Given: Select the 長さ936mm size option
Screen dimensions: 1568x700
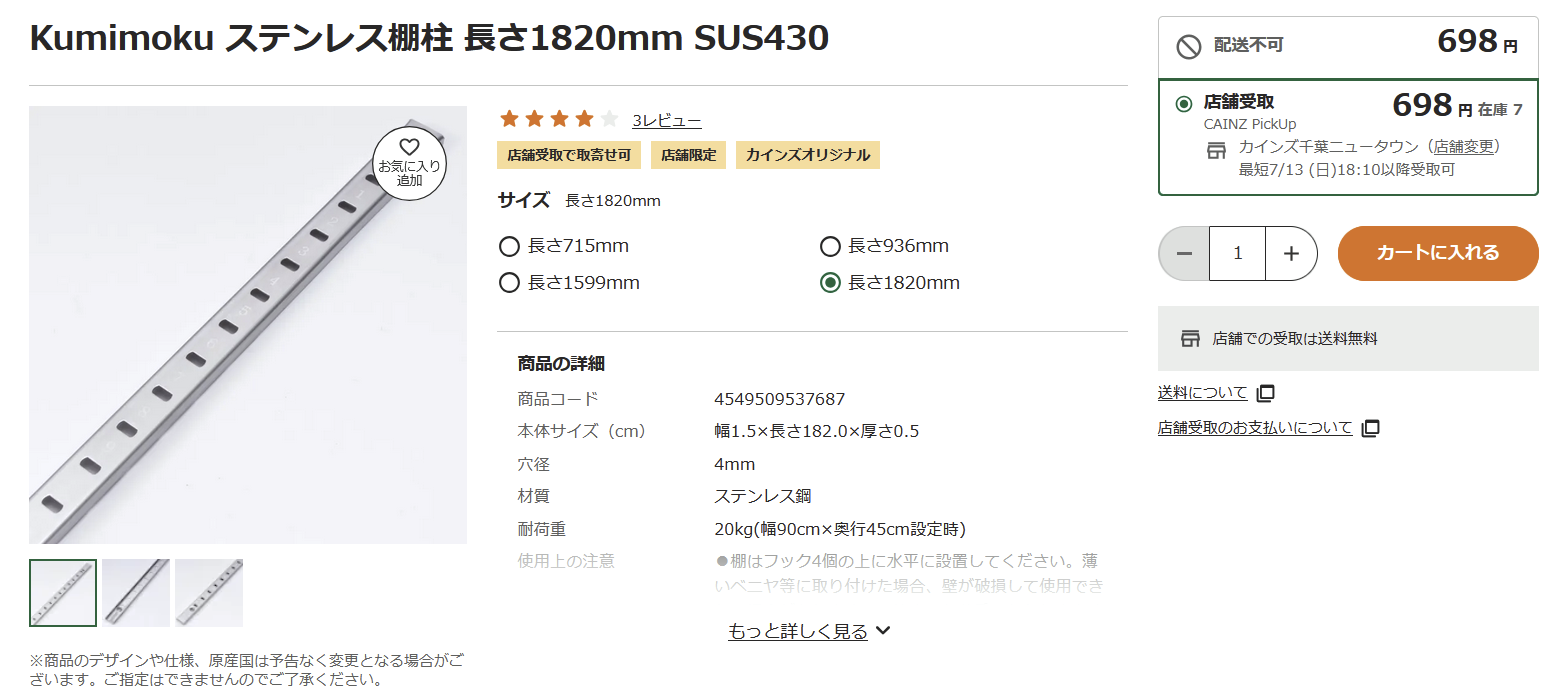Looking at the screenshot, I should point(830,246).
